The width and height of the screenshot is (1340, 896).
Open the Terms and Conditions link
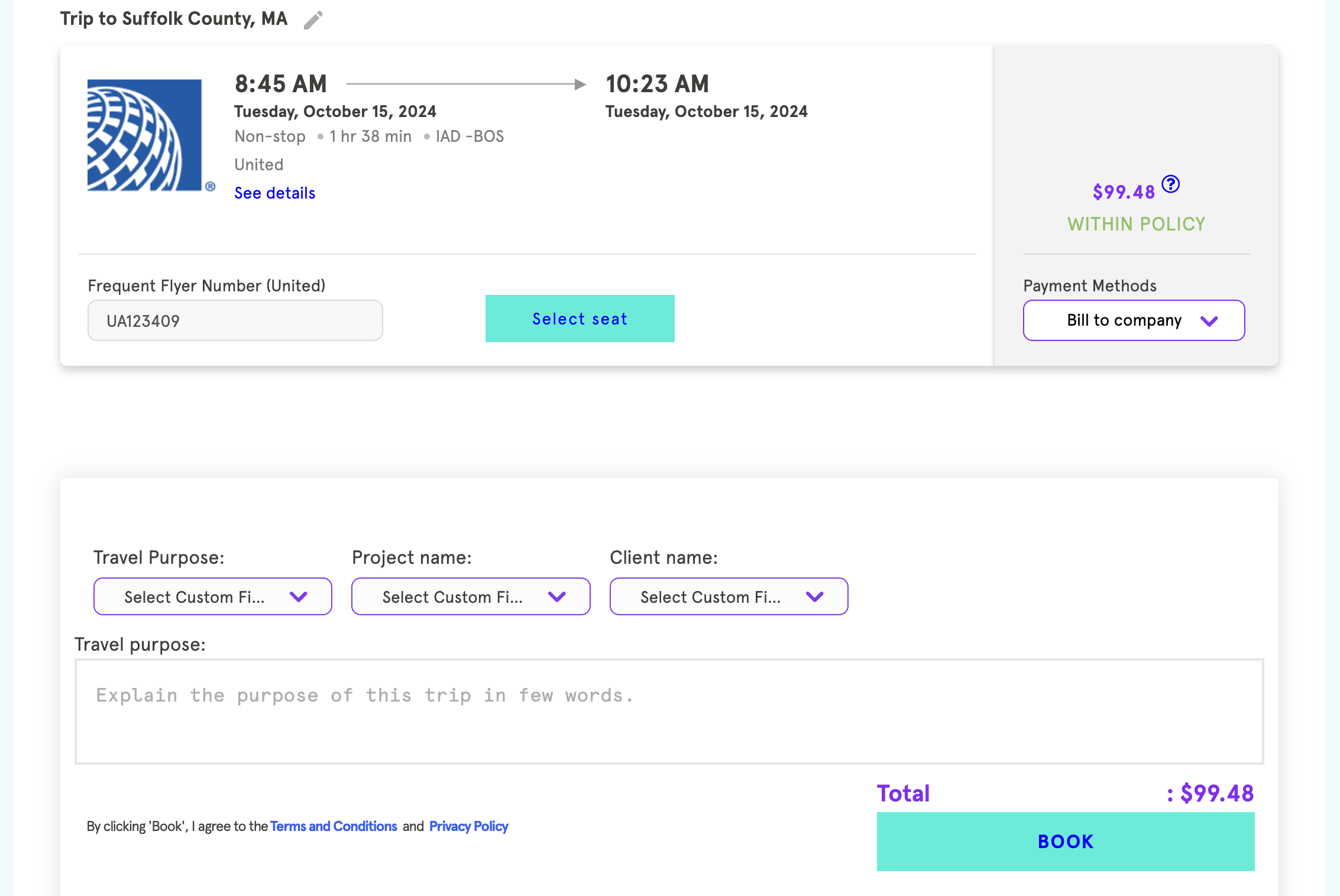334,826
